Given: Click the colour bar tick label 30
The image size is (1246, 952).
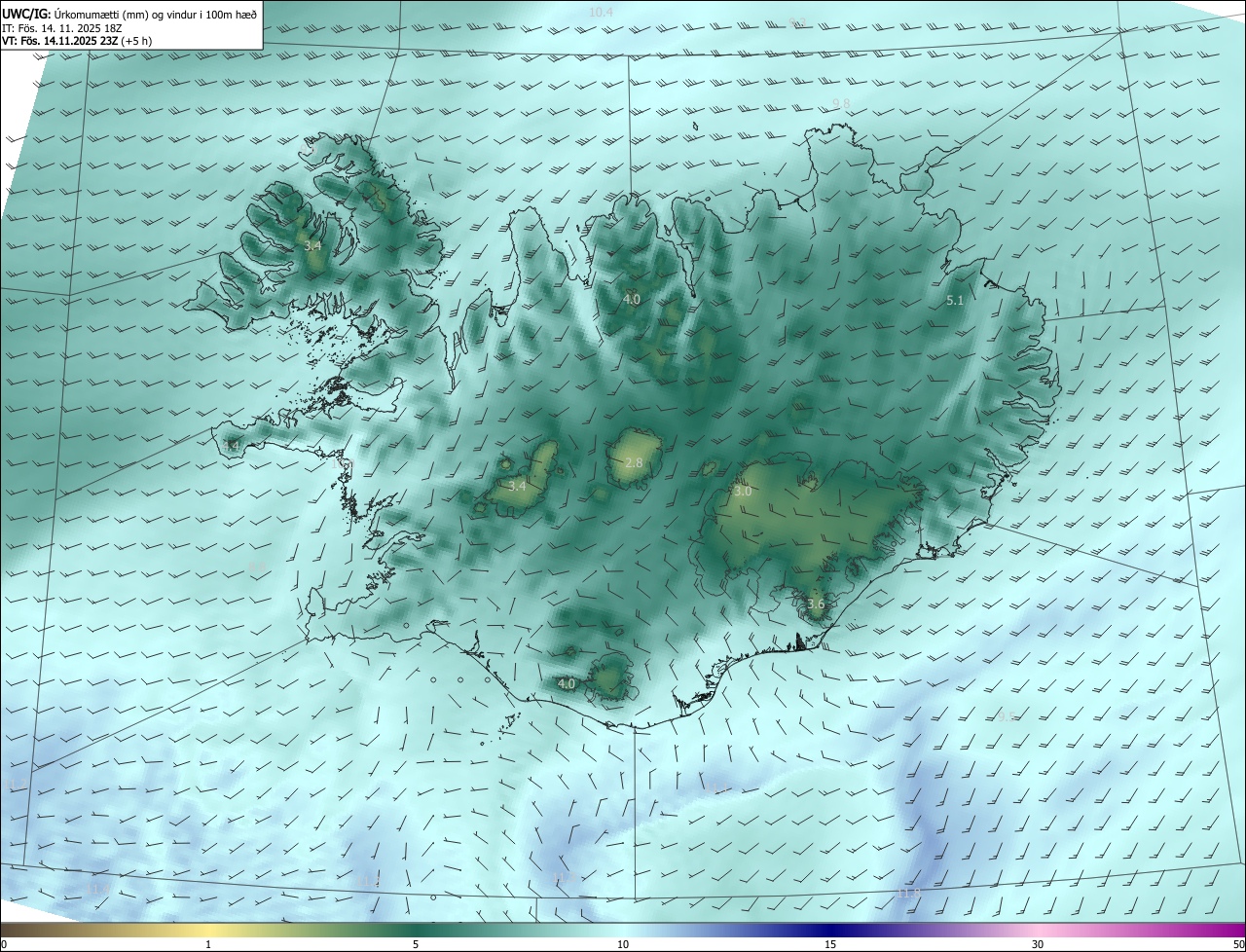Looking at the screenshot, I should click(1038, 944).
